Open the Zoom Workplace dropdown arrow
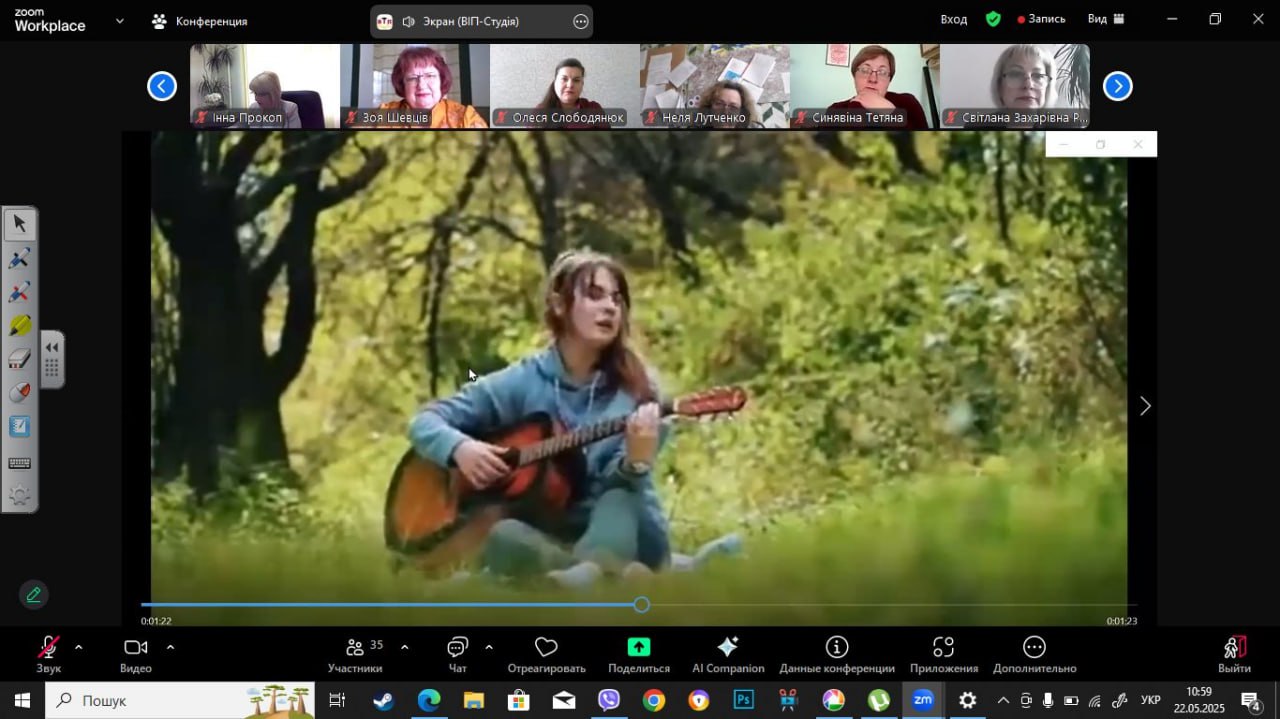The image size is (1280, 719). coord(120,20)
